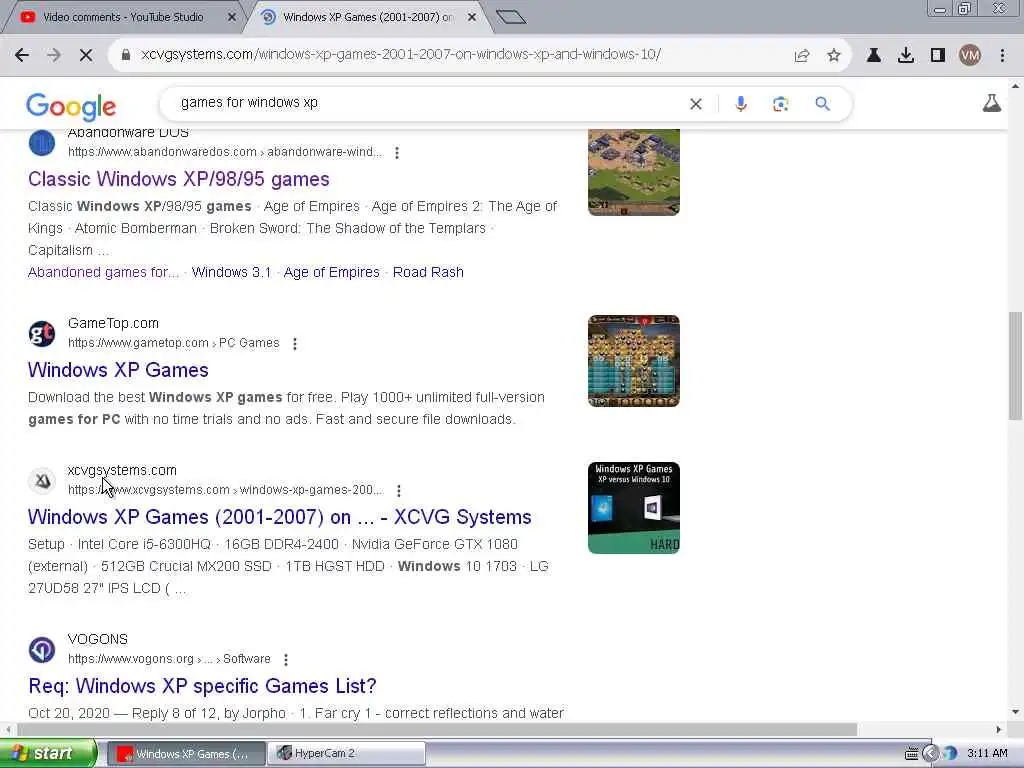Click the 3:11 AM taskbar clock
The width and height of the screenshot is (1024, 768).
[x=987, y=754]
